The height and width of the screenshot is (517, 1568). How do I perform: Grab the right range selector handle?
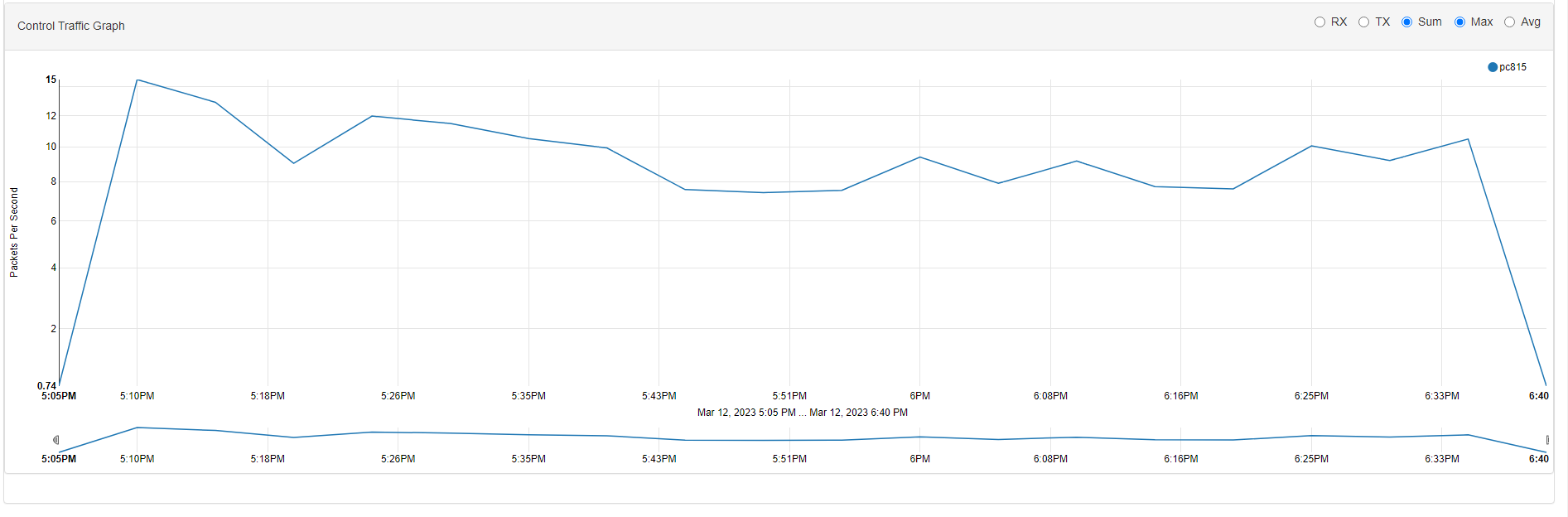(x=1547, y=440)
